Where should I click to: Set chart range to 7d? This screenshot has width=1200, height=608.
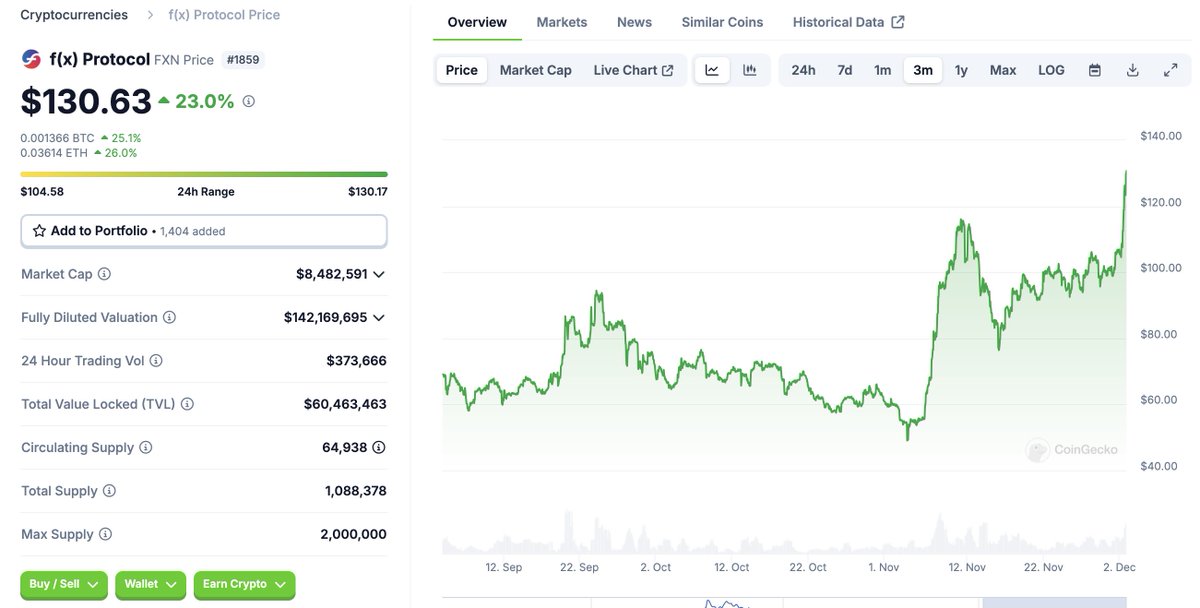(x=845, y=70)
